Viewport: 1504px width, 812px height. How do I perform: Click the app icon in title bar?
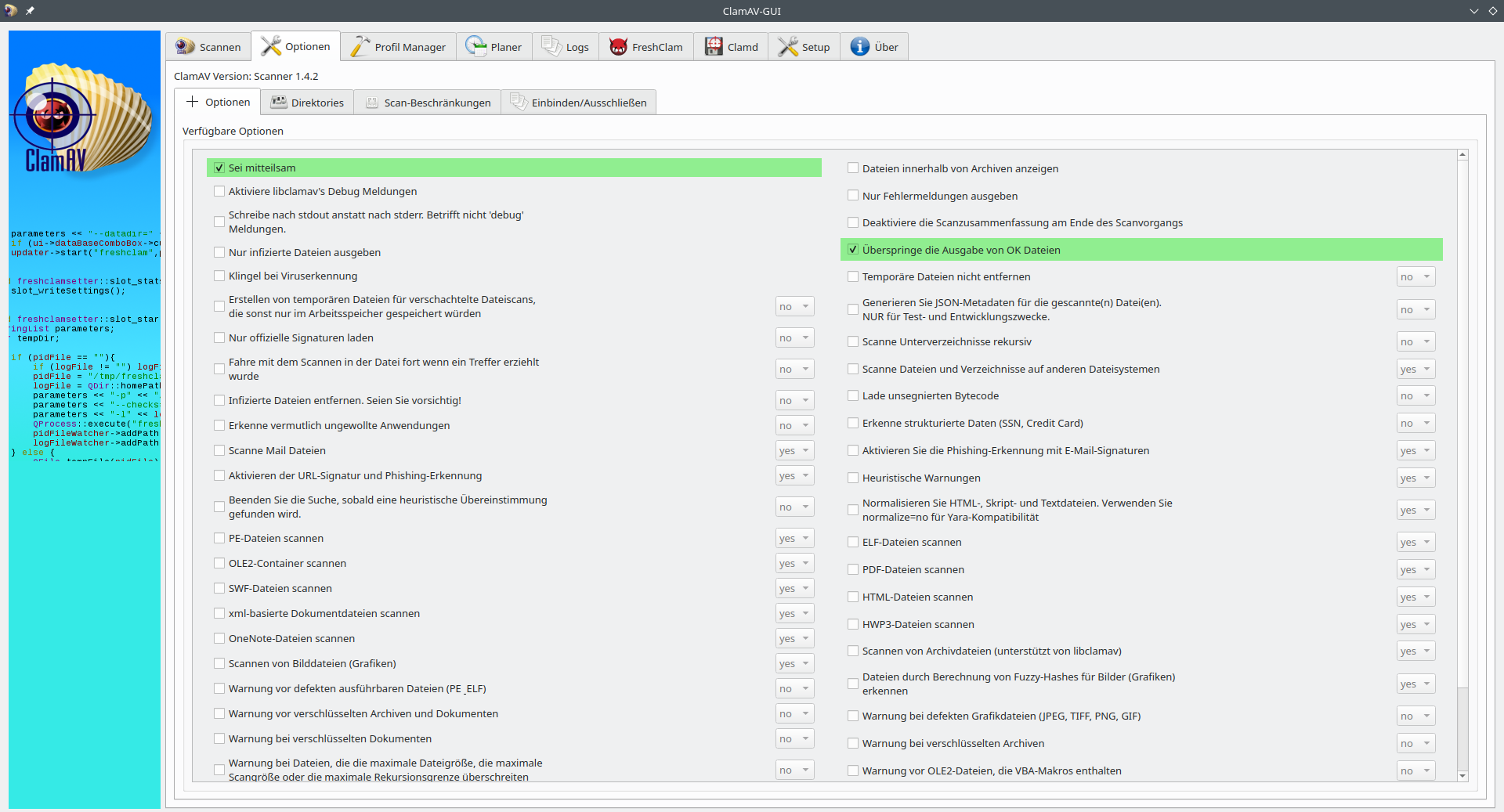point(11,11)
